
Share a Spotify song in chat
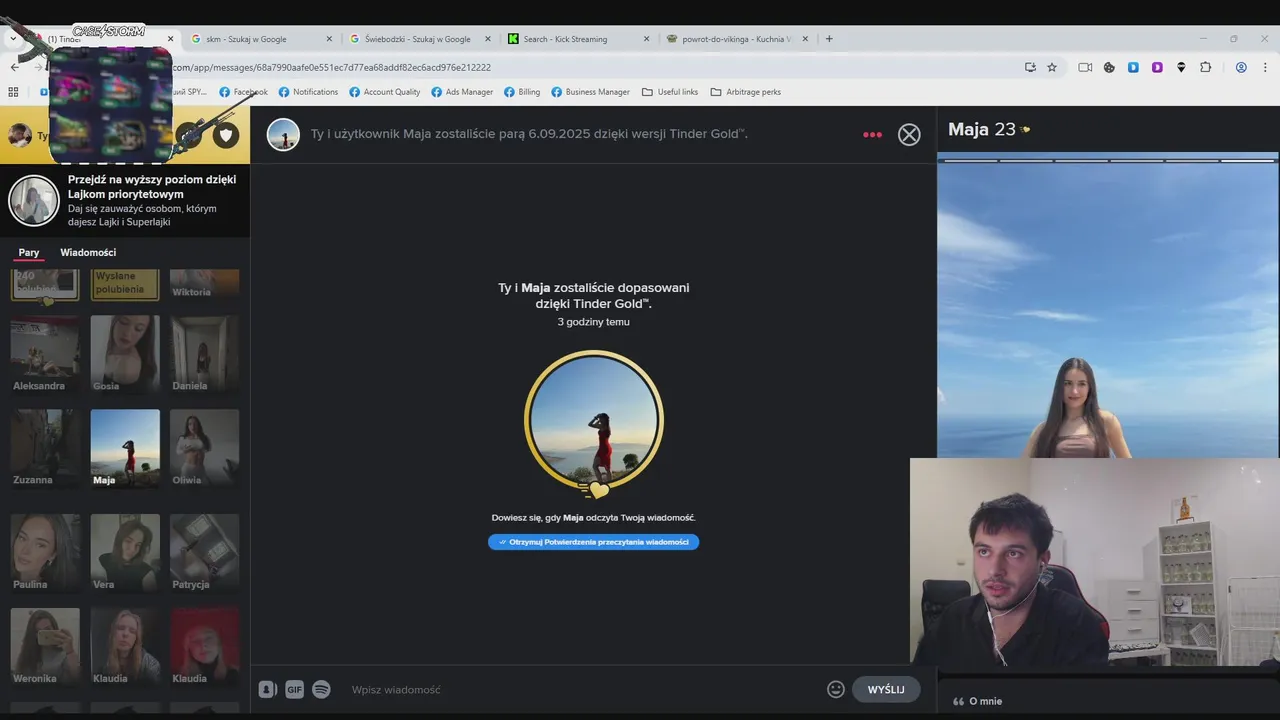click(x=321, y=689)
